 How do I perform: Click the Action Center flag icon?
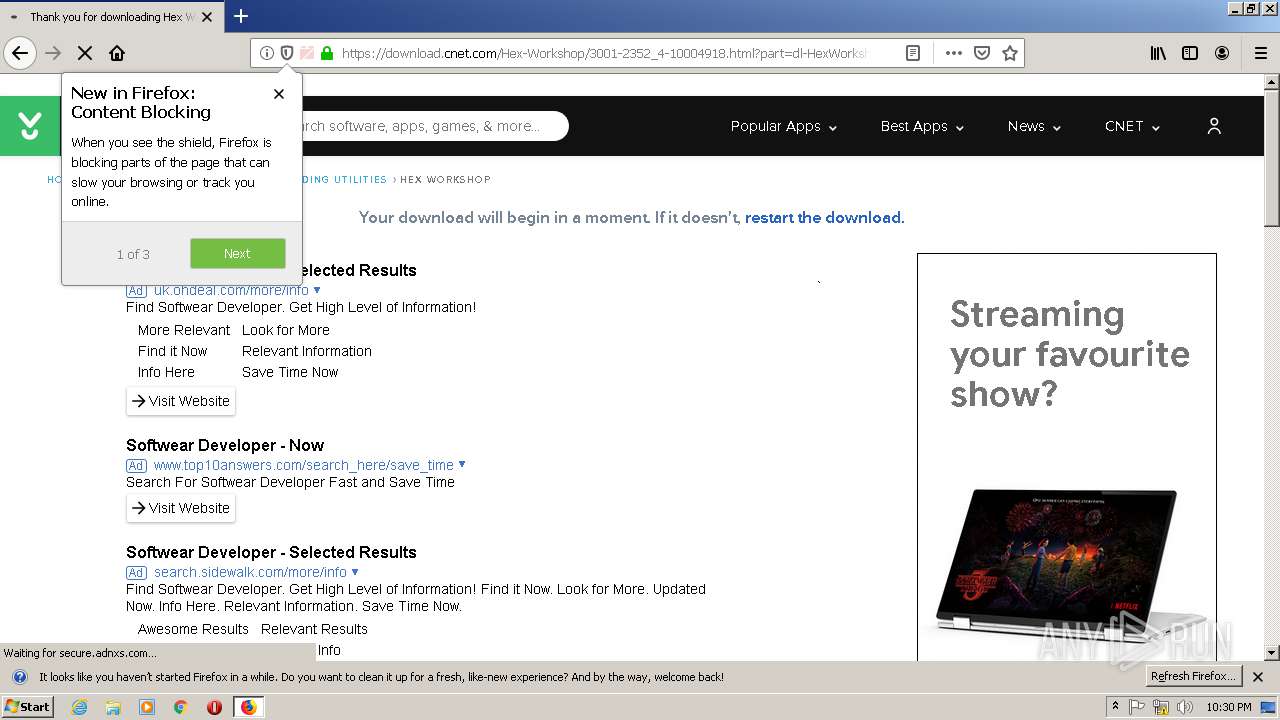(1138, 707)
